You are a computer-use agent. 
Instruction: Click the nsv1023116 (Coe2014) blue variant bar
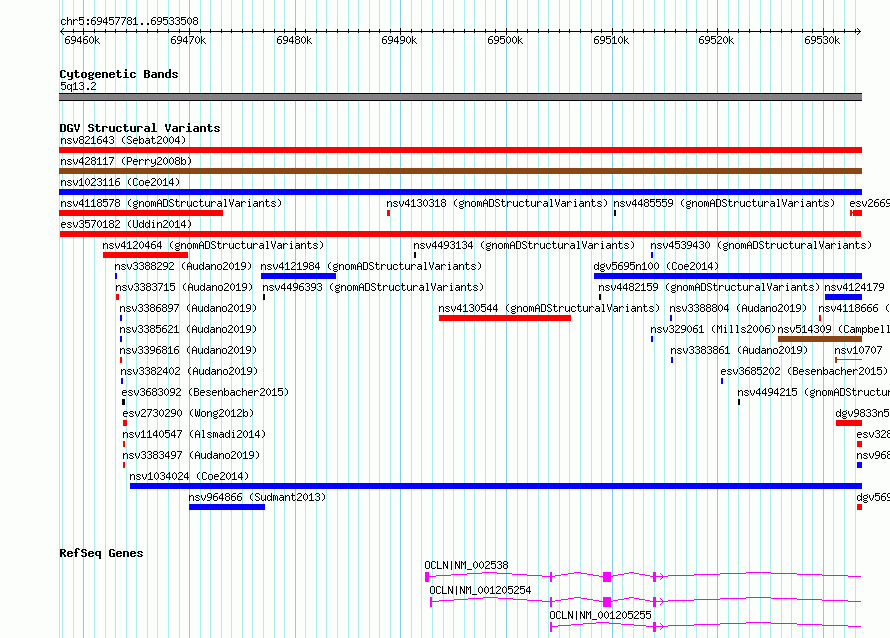coord(460,192)
